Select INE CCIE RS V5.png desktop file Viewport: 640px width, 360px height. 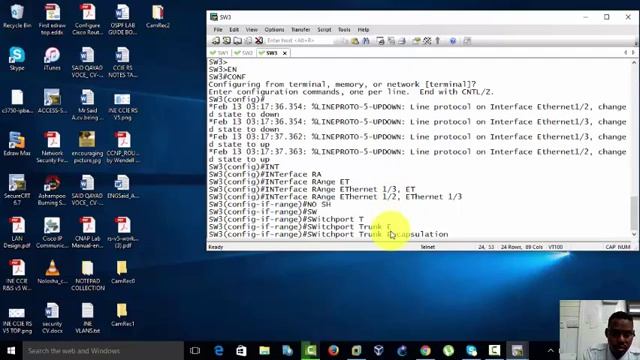tap(122, 105)
